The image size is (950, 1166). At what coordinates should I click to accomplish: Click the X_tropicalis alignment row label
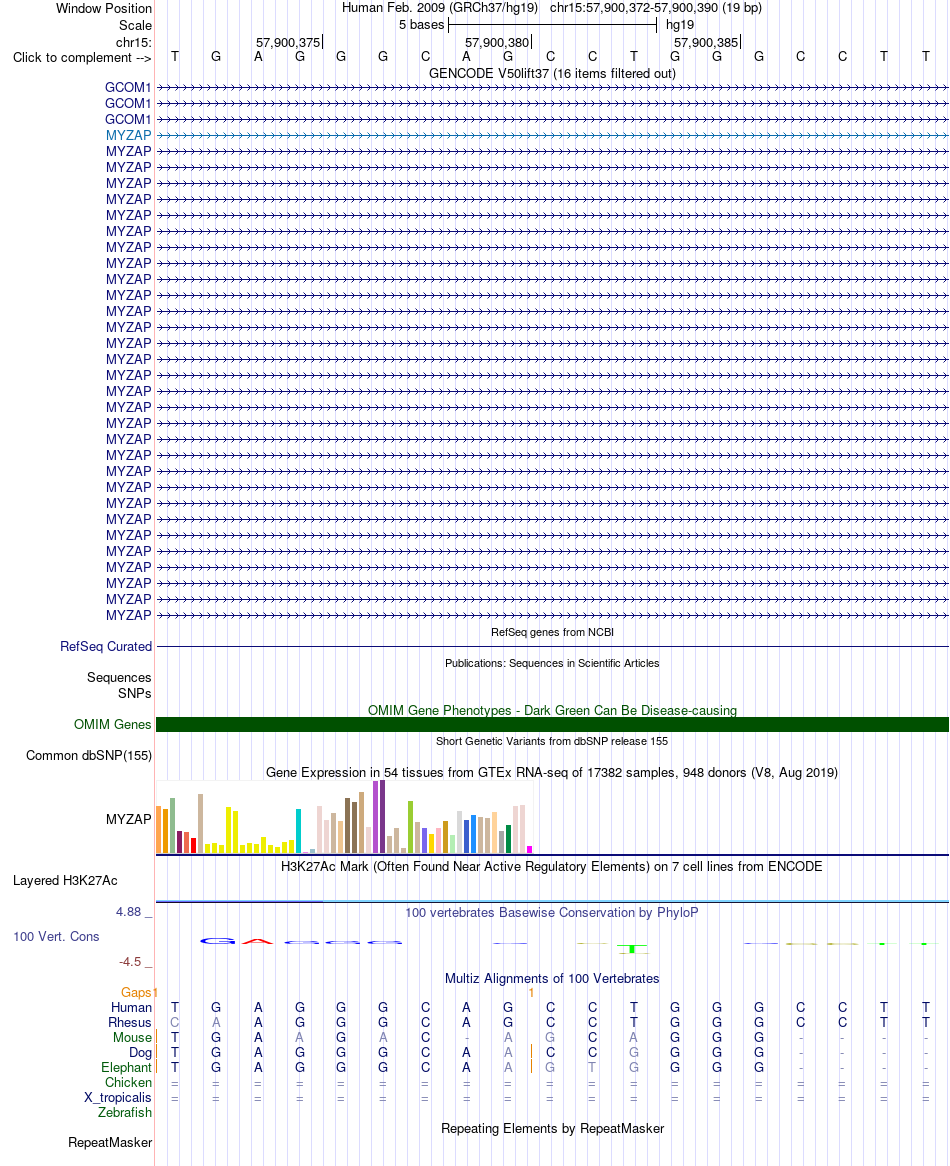(x=117, y=1098)
